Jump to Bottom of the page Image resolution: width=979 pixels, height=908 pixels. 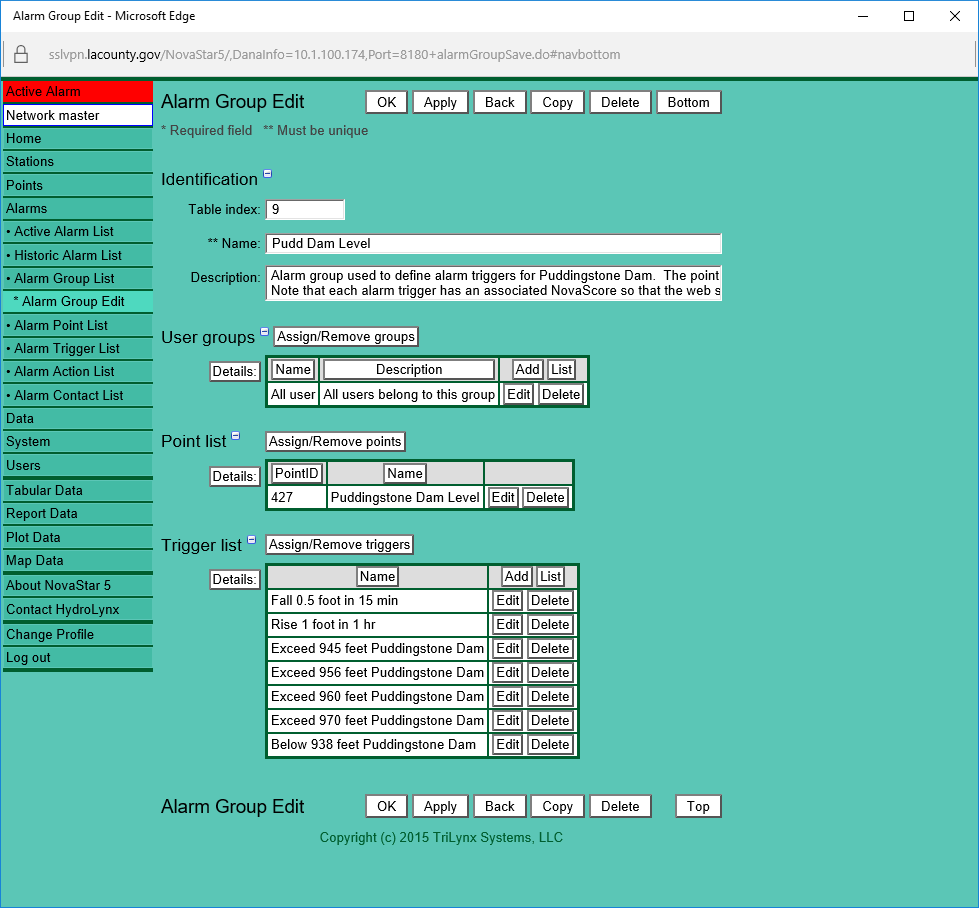point(688,101)
